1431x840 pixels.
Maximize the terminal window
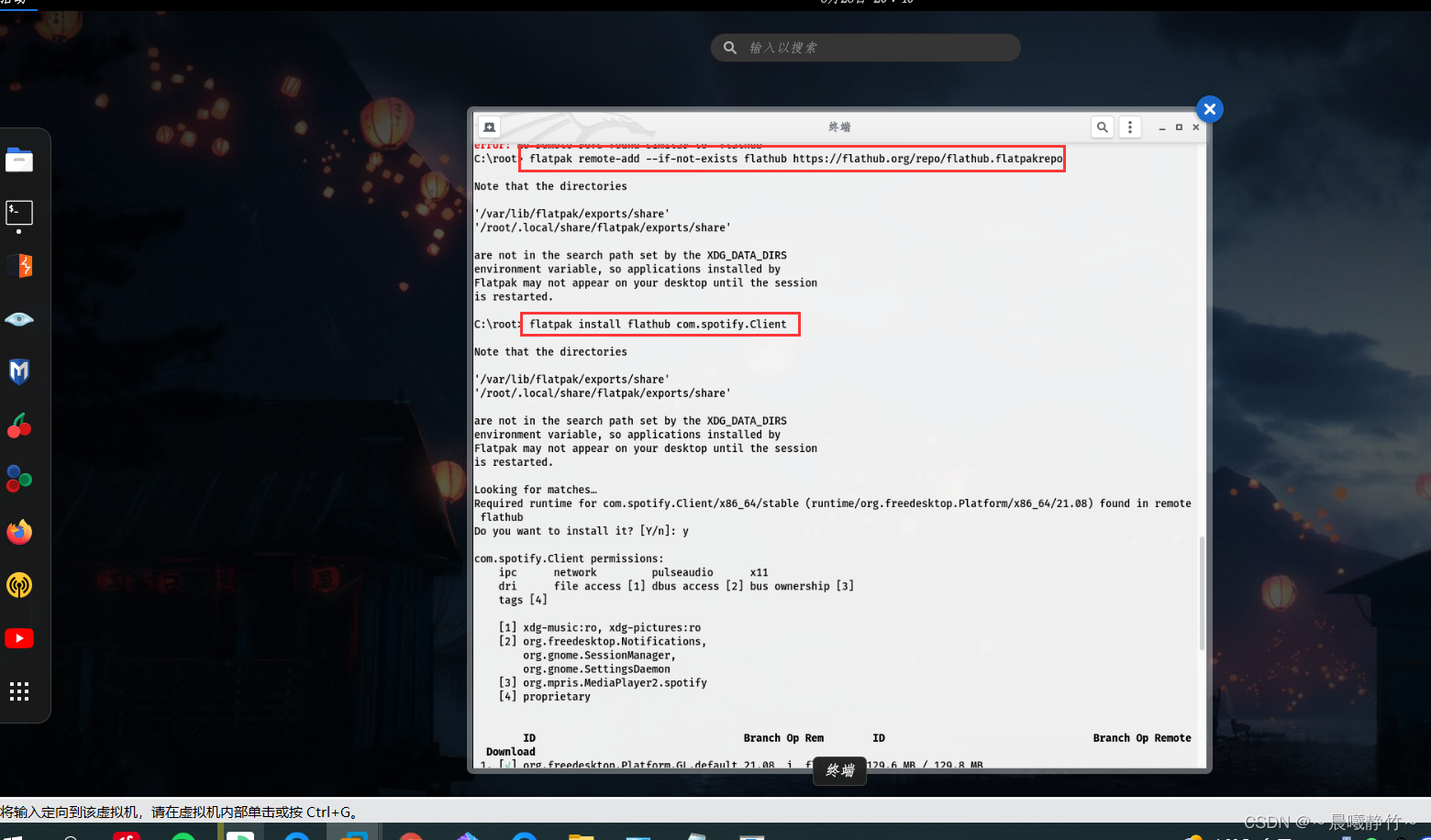[1179, 127]
